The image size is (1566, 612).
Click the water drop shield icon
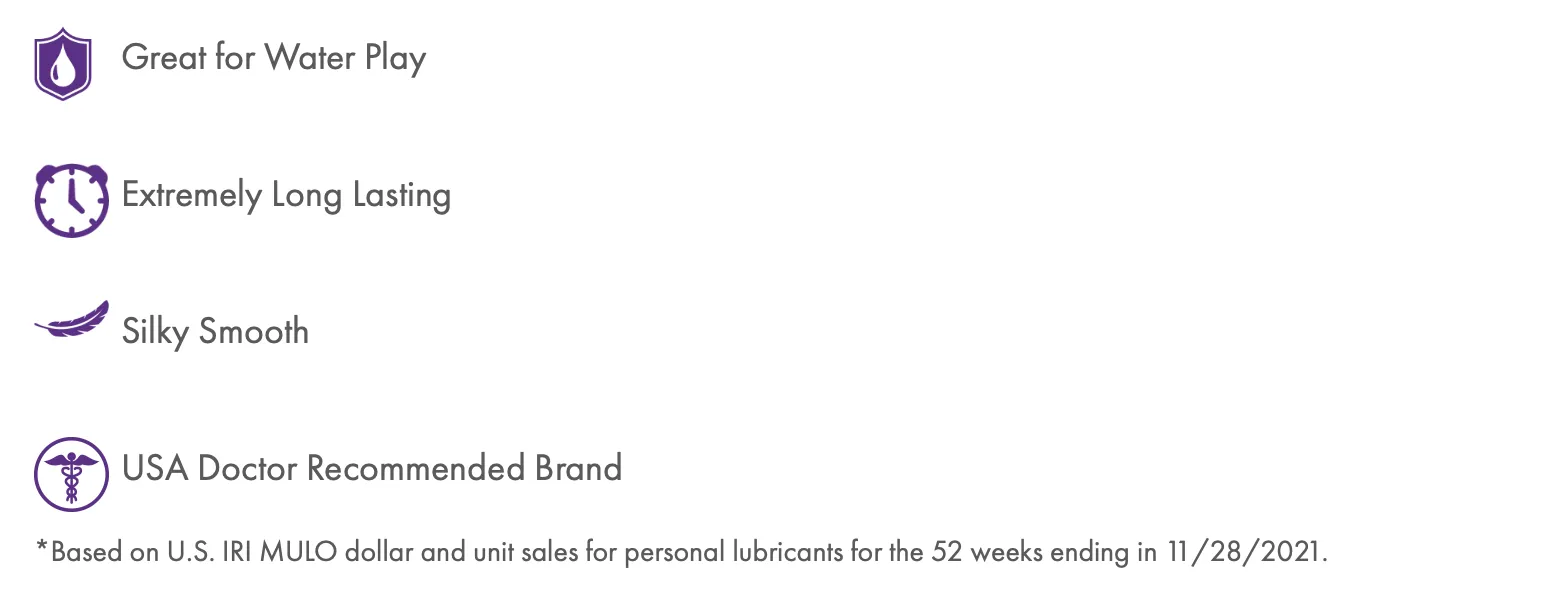(63, 64)
